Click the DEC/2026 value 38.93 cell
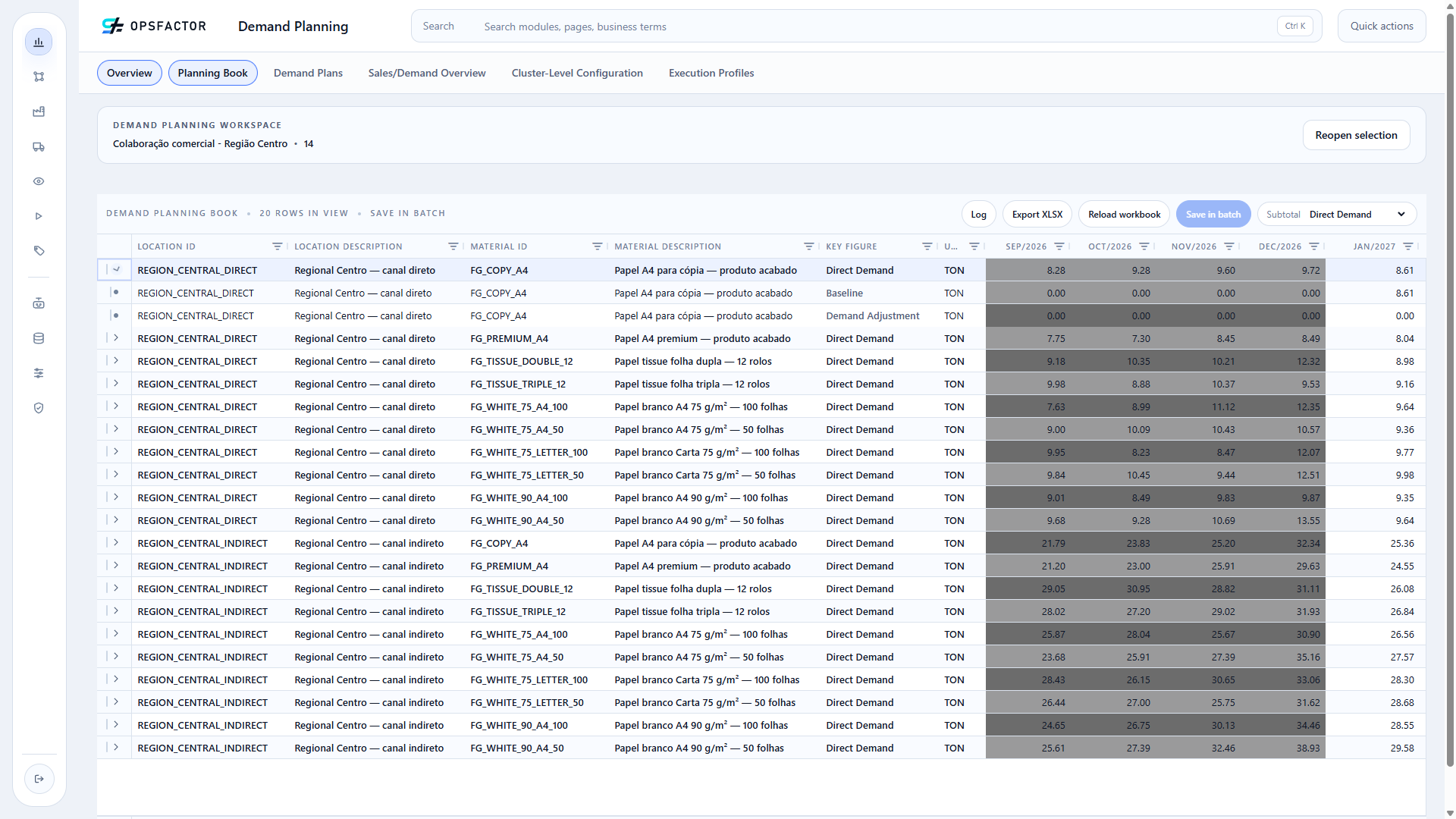 coord(1283,748)
